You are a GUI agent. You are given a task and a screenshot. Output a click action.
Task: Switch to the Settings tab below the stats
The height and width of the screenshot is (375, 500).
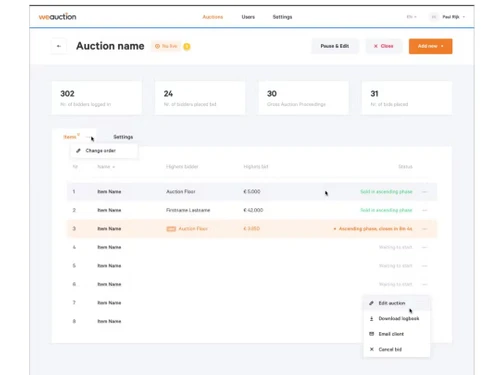[x=123, y=137]
